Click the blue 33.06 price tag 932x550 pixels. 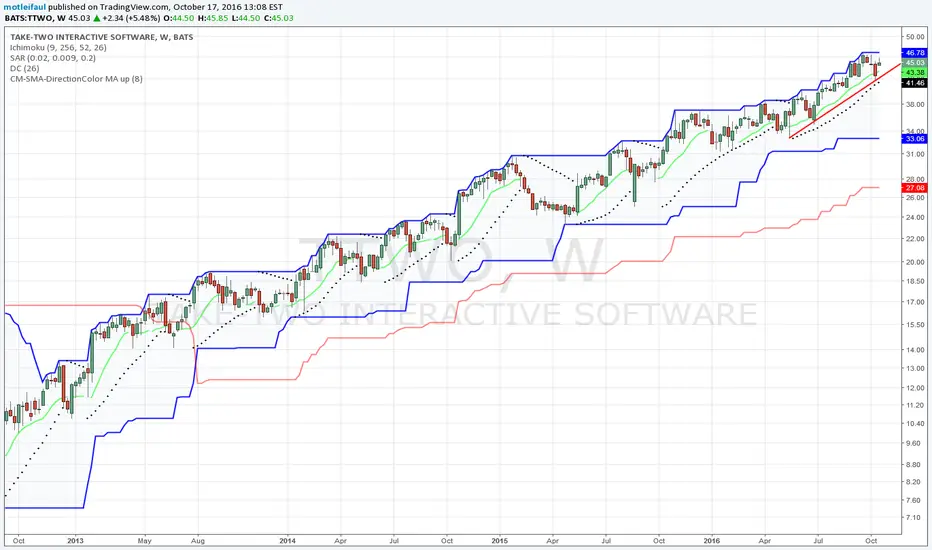coord(915,139)
